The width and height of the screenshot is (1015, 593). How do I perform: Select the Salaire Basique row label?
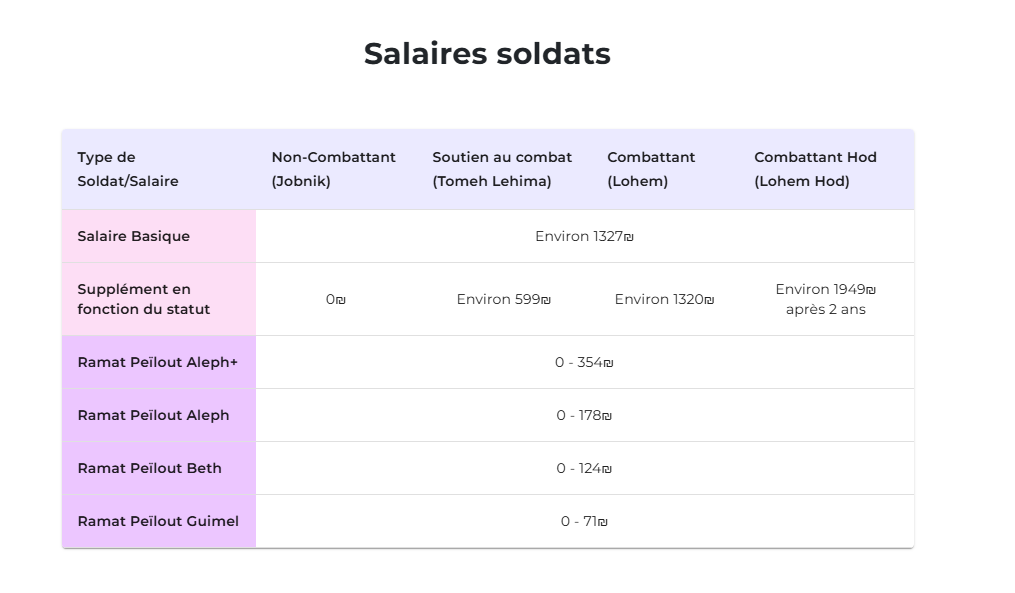pos(159,236)
